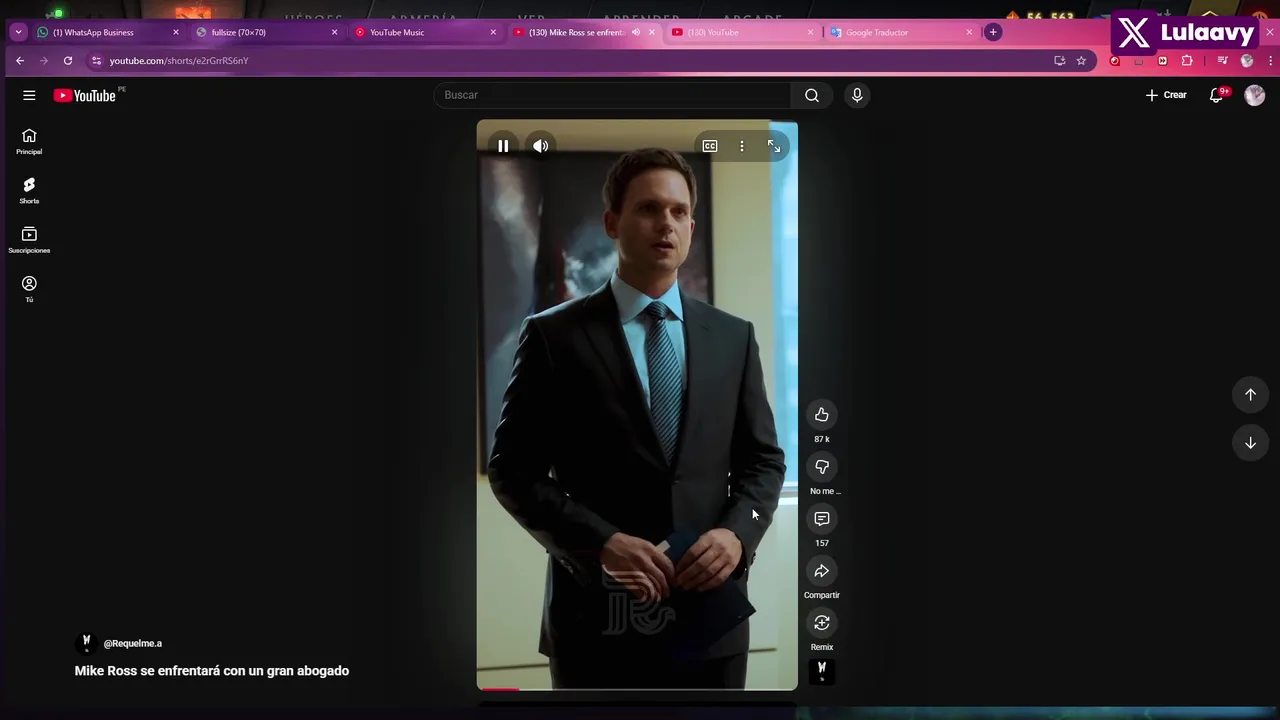Open the browser profile avatar
Viewport: 1280px width, 720px height.
click(1247, 61)
